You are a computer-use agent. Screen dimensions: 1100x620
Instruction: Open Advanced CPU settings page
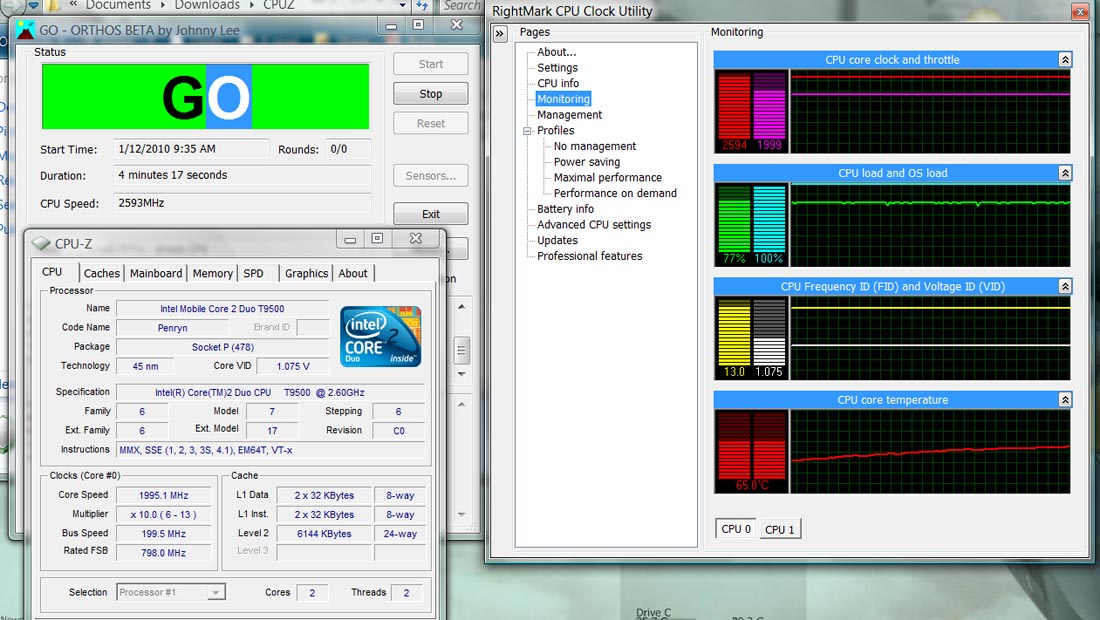594,224
